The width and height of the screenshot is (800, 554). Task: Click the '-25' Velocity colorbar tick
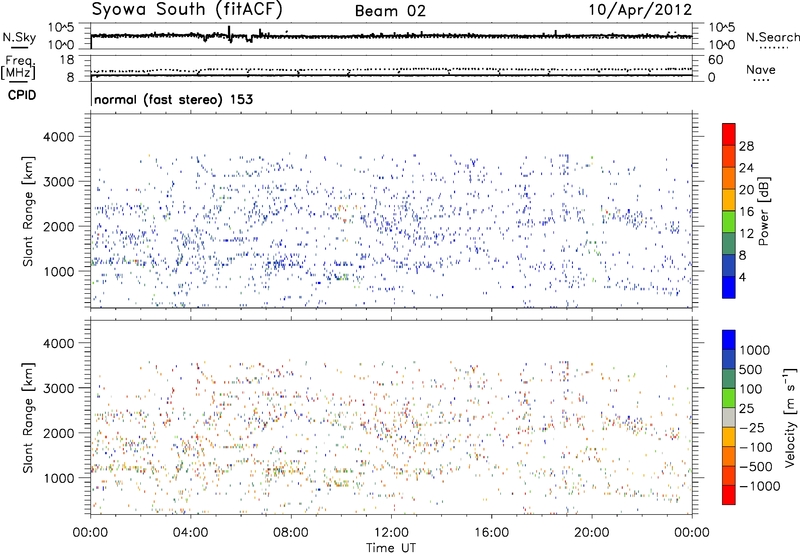(752, 427)
